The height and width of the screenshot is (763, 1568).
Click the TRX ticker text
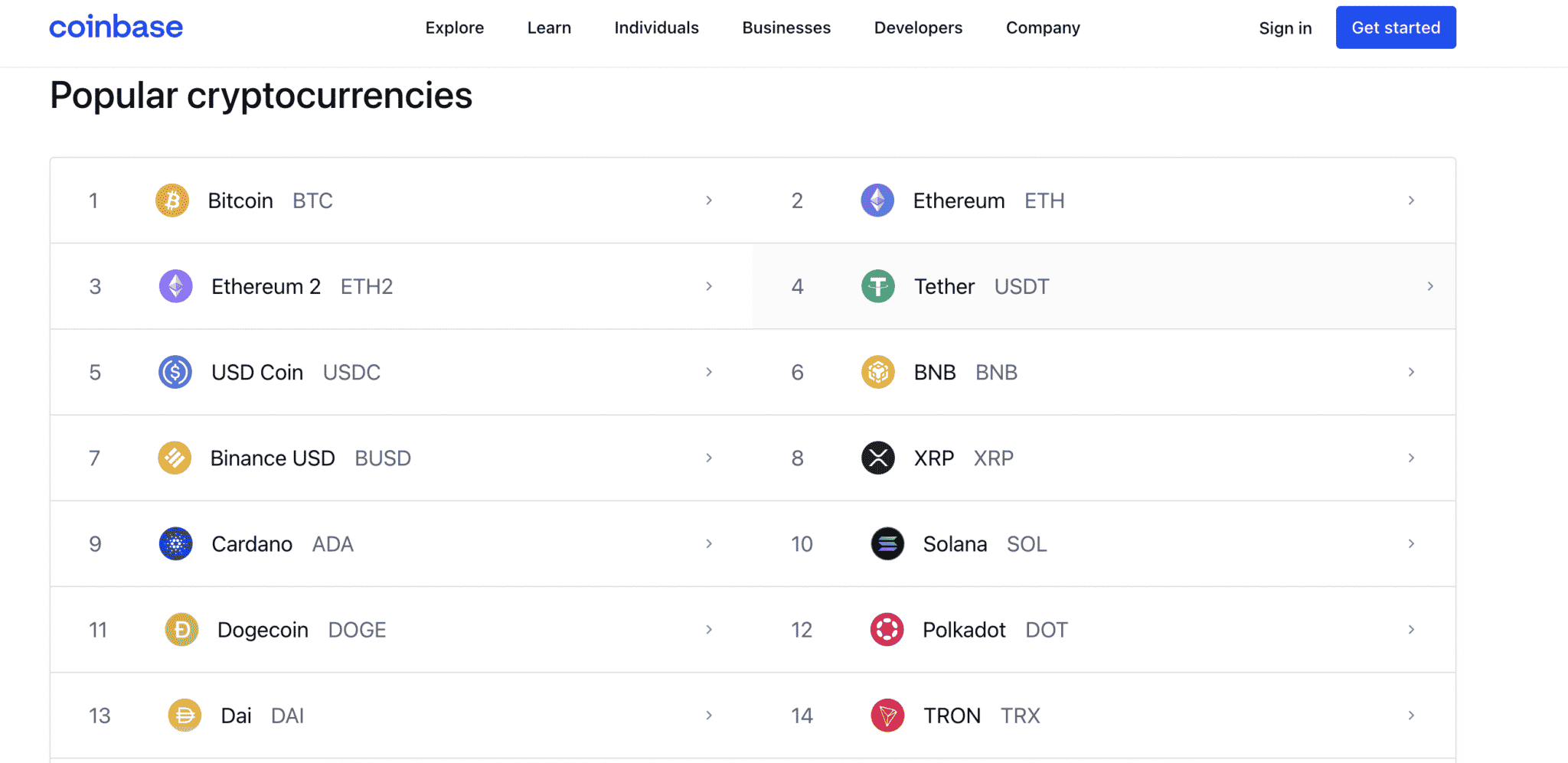click(1020, 716)
